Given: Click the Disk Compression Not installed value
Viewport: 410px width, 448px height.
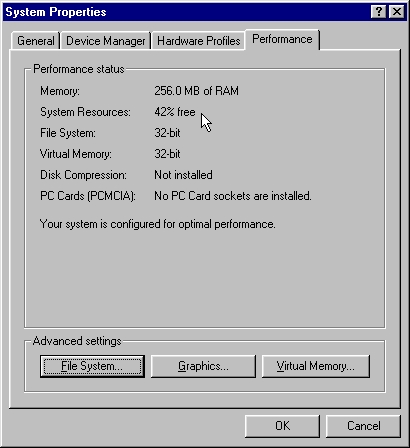Looking at the screenshot, I should point(183,175).
